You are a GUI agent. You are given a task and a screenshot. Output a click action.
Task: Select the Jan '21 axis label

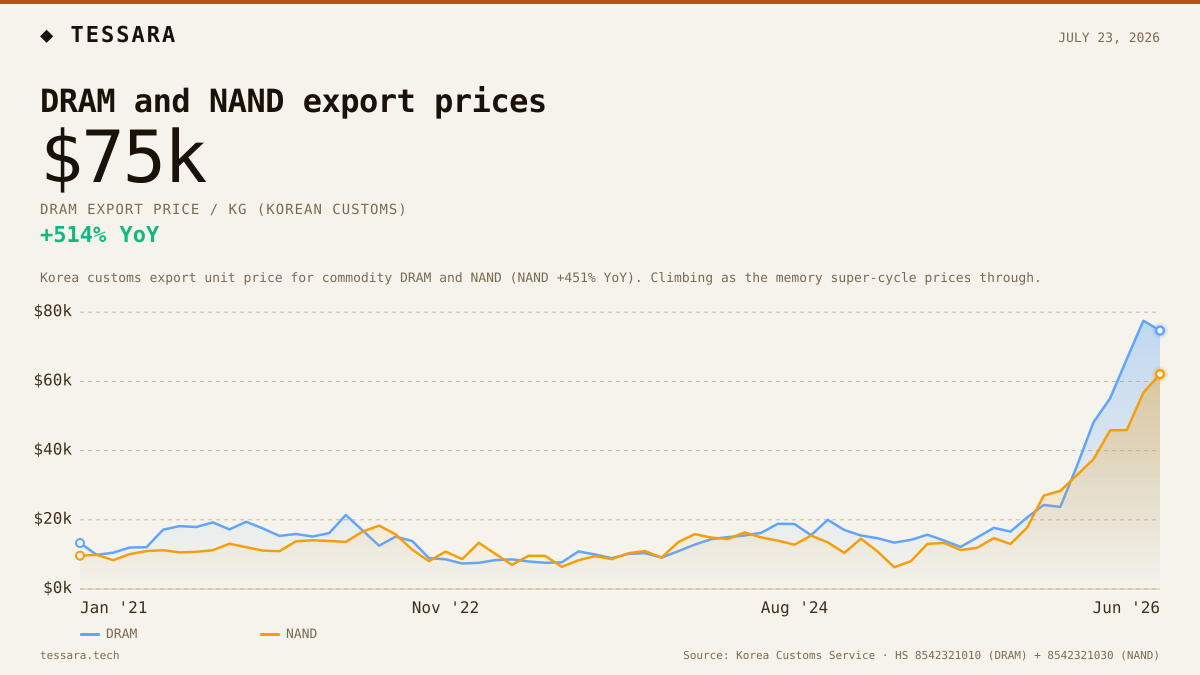113,607
